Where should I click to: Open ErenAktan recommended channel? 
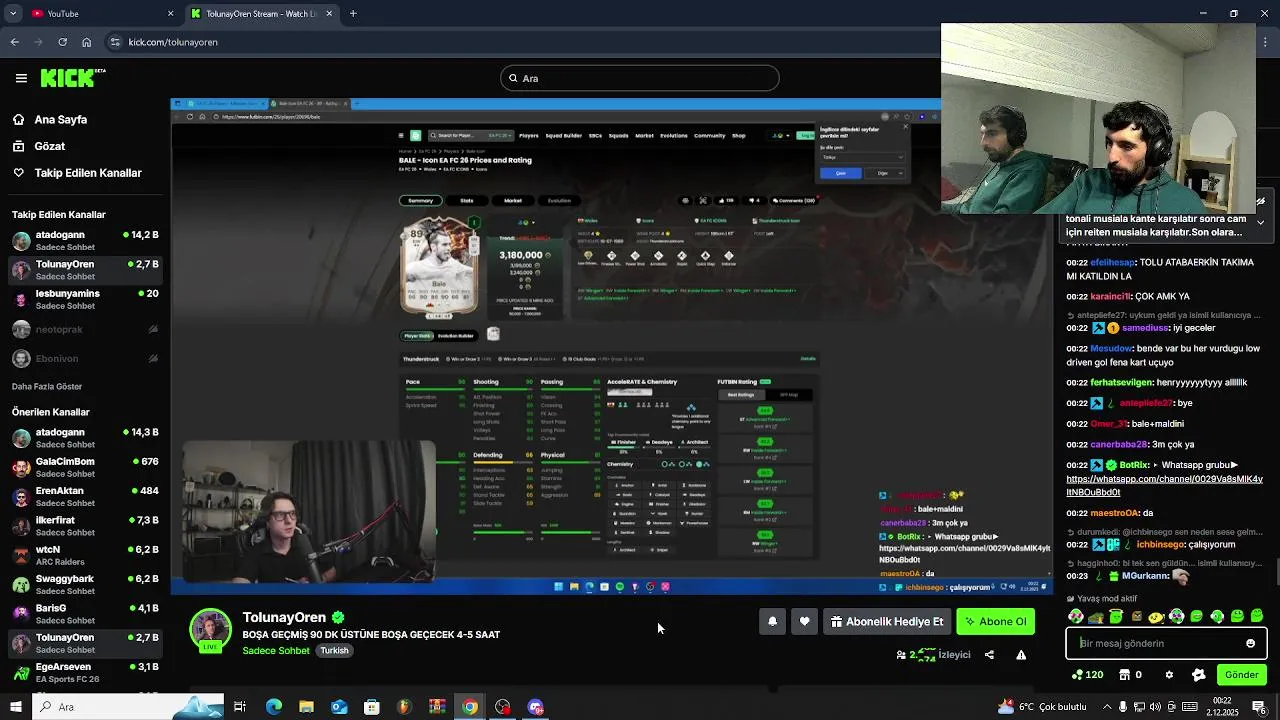point(84,497)
